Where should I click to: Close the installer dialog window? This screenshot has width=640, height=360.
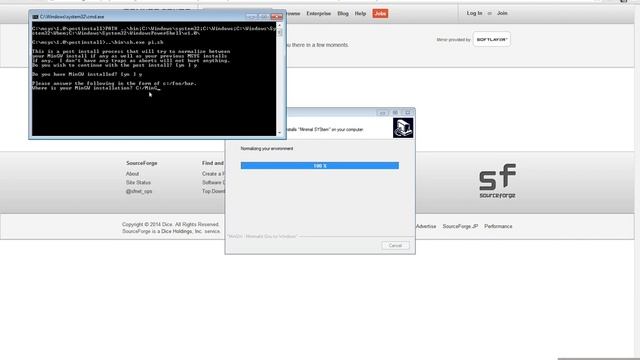(x=408, y=112)
